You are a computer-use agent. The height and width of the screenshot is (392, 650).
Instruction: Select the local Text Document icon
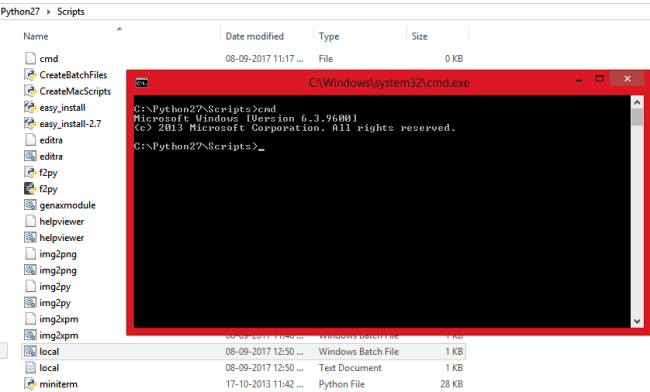click(x=30, y=368)
